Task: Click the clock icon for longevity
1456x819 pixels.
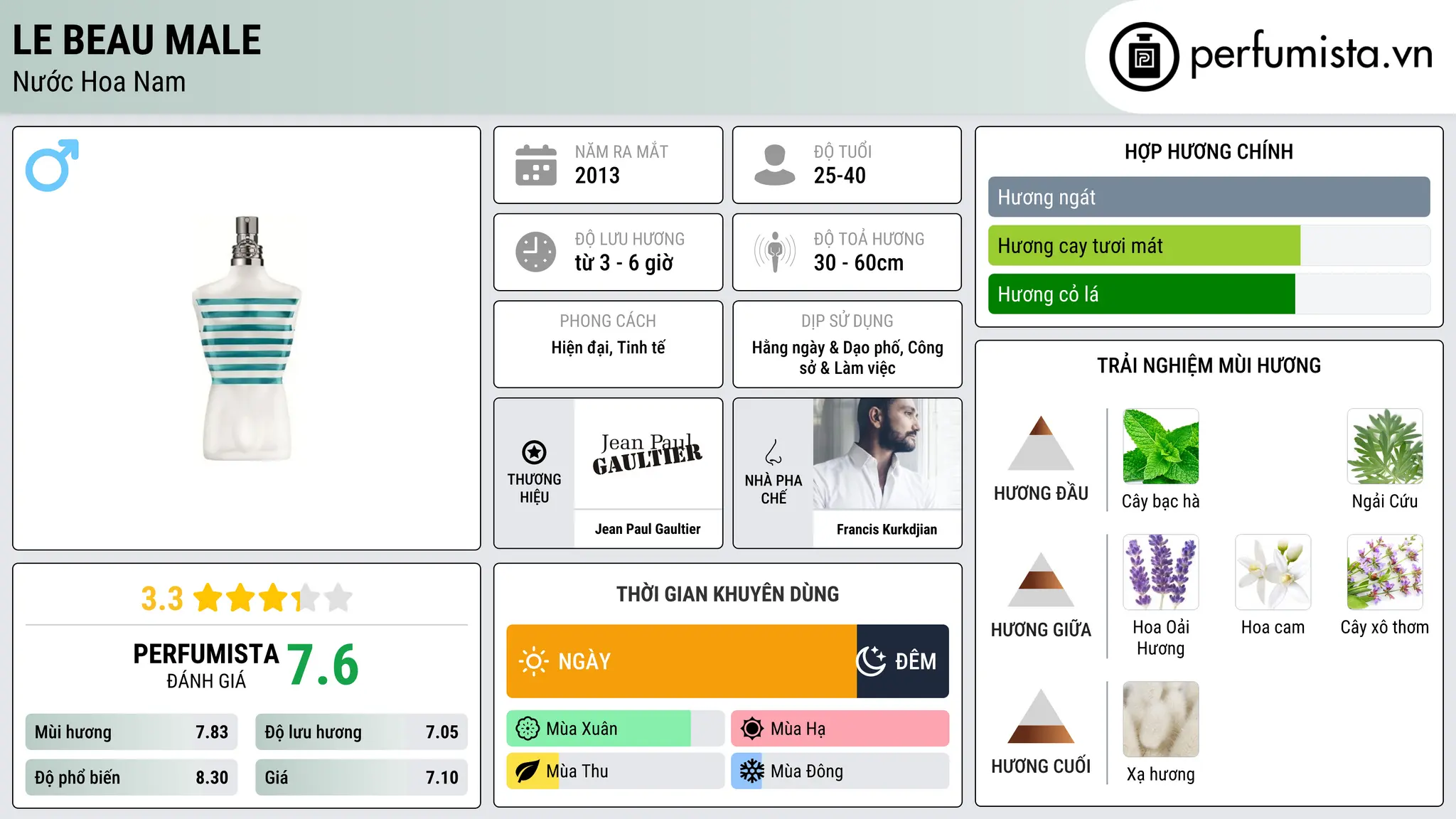Action: pyautogui.click(x=536, y=252)
